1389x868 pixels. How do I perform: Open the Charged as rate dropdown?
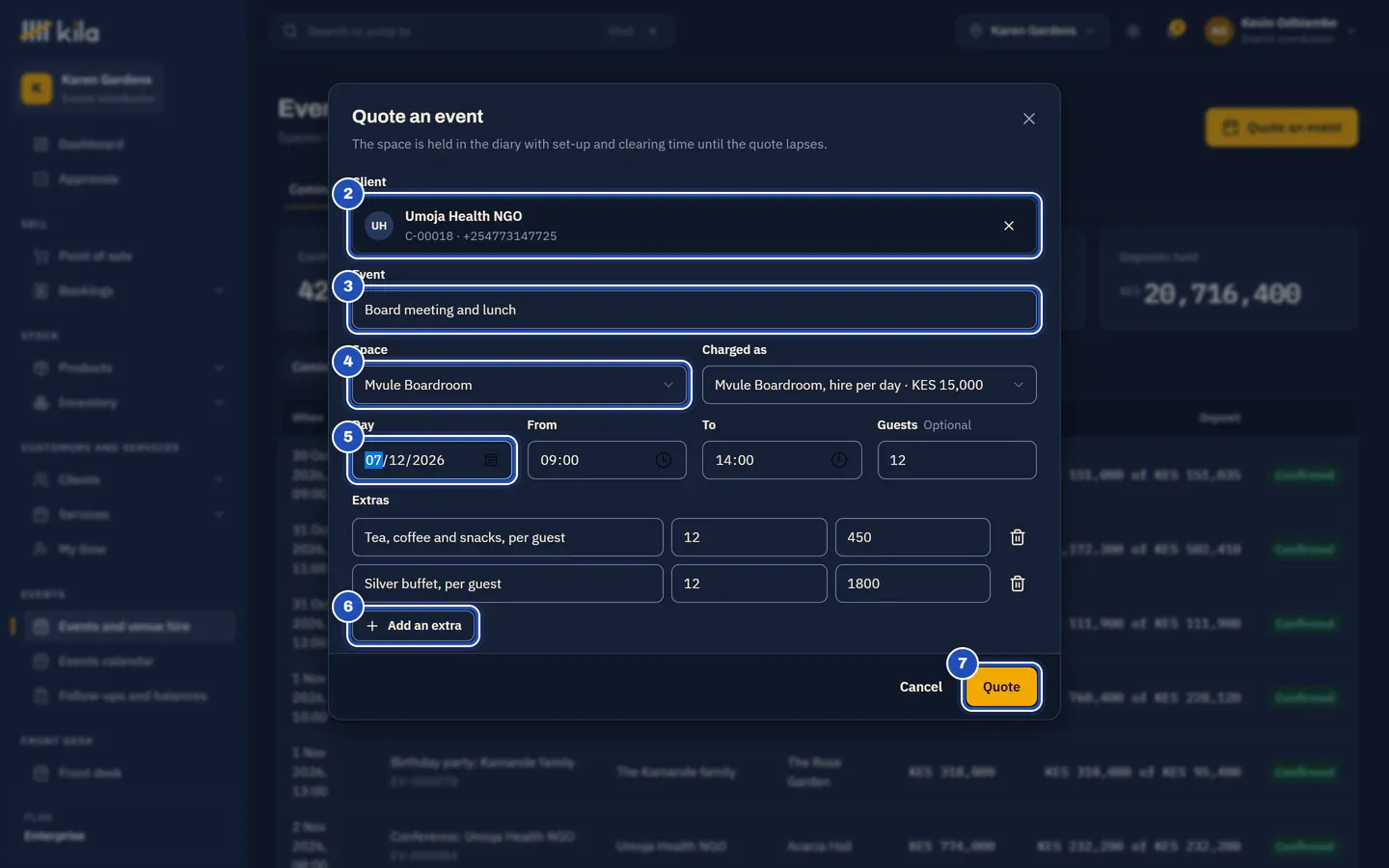point(869,385)
